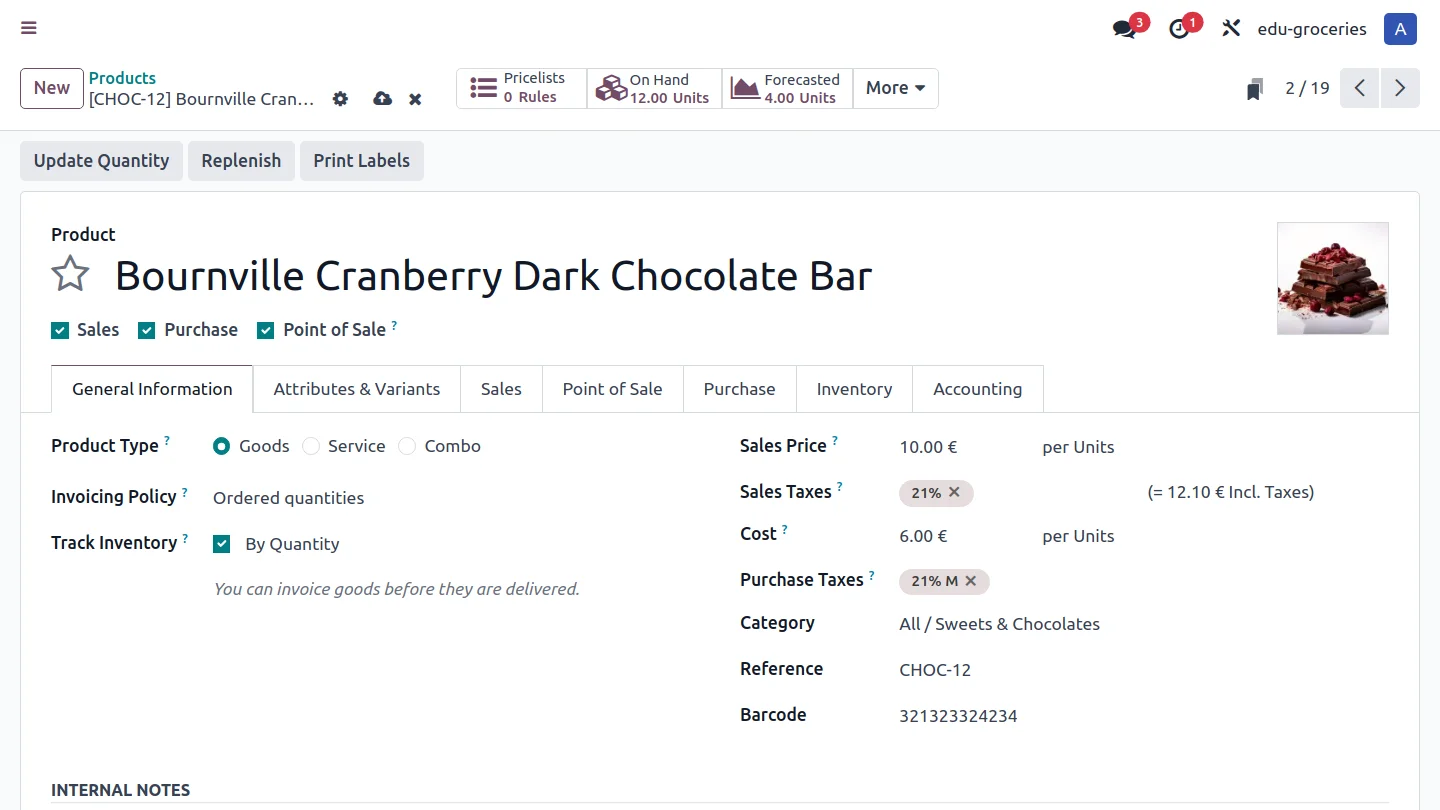Open the main hamburger menu
Screen dimensions: 1440x810
tap(29, 28)
